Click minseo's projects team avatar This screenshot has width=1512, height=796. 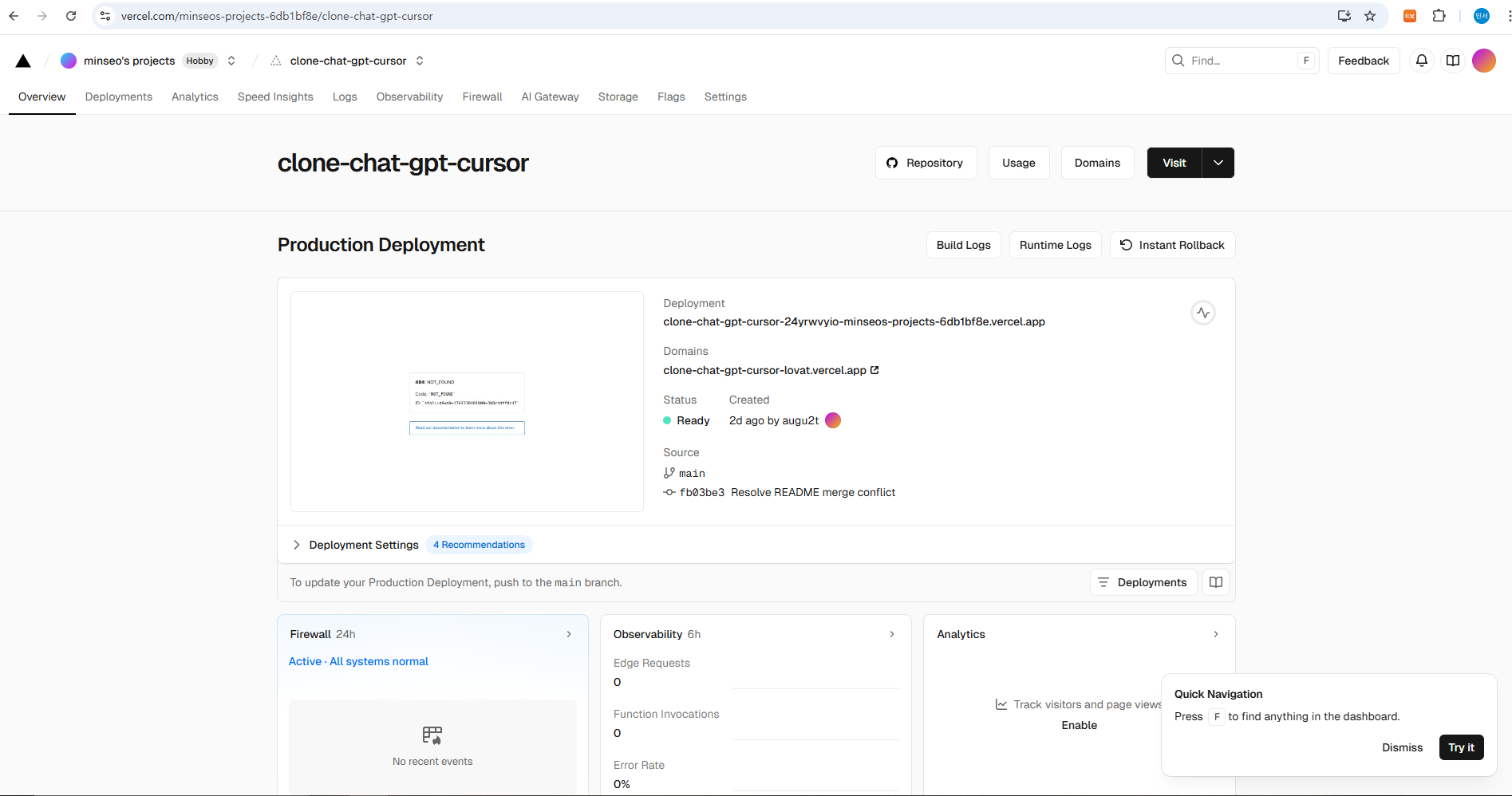(69, 61)
